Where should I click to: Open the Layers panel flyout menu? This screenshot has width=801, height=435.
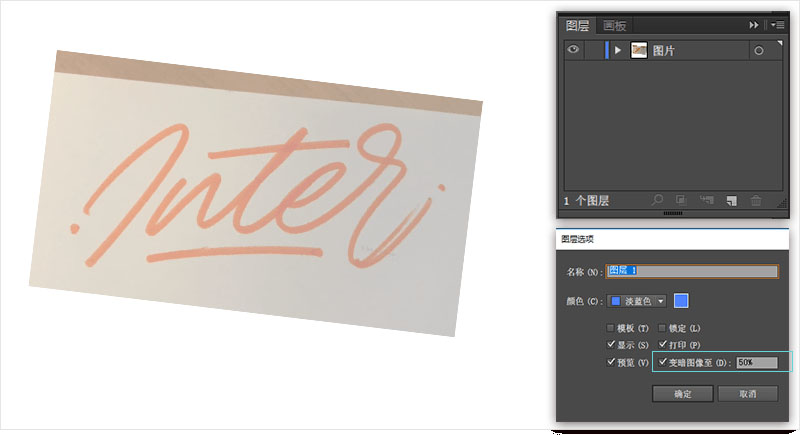pyautogui.click(x=777, y=25)
